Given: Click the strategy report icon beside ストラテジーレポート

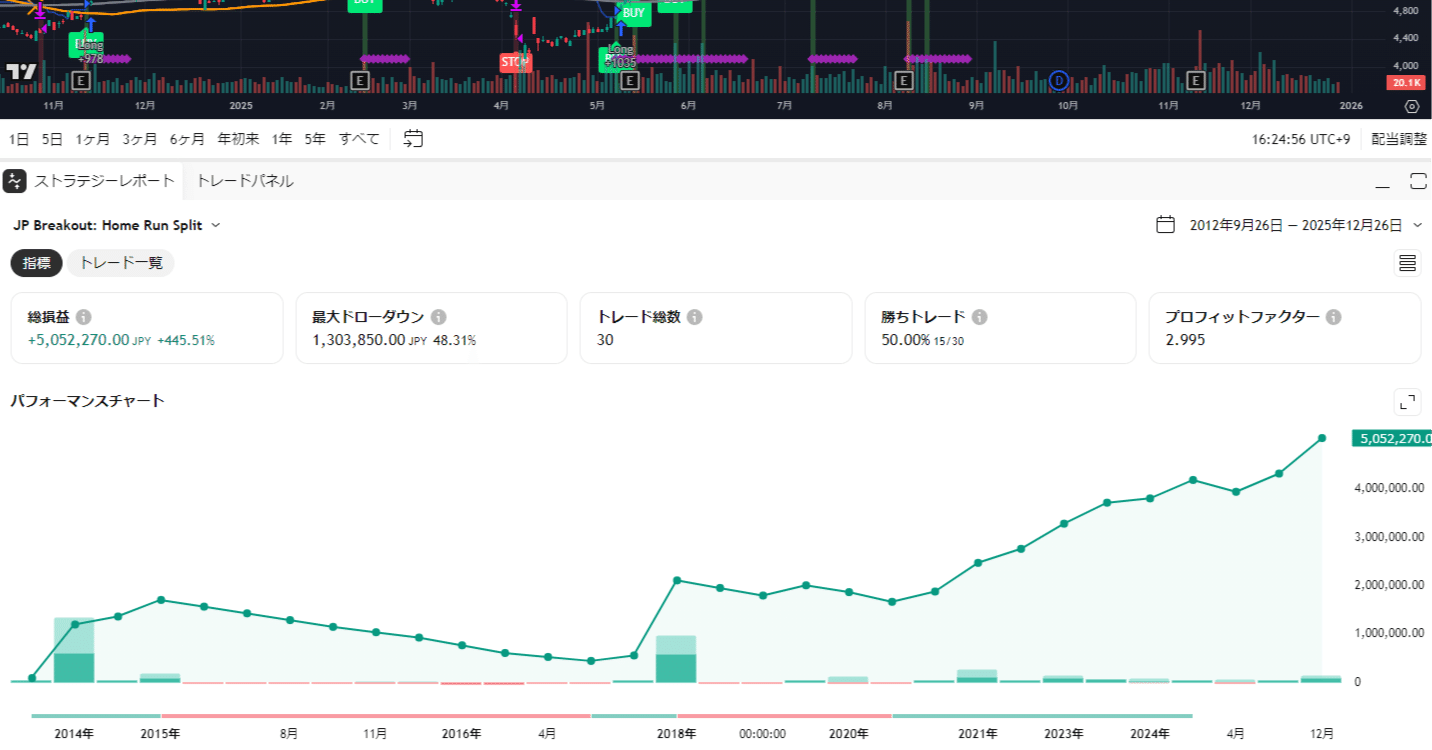Looking at the screenshot, I should [14, 181].
